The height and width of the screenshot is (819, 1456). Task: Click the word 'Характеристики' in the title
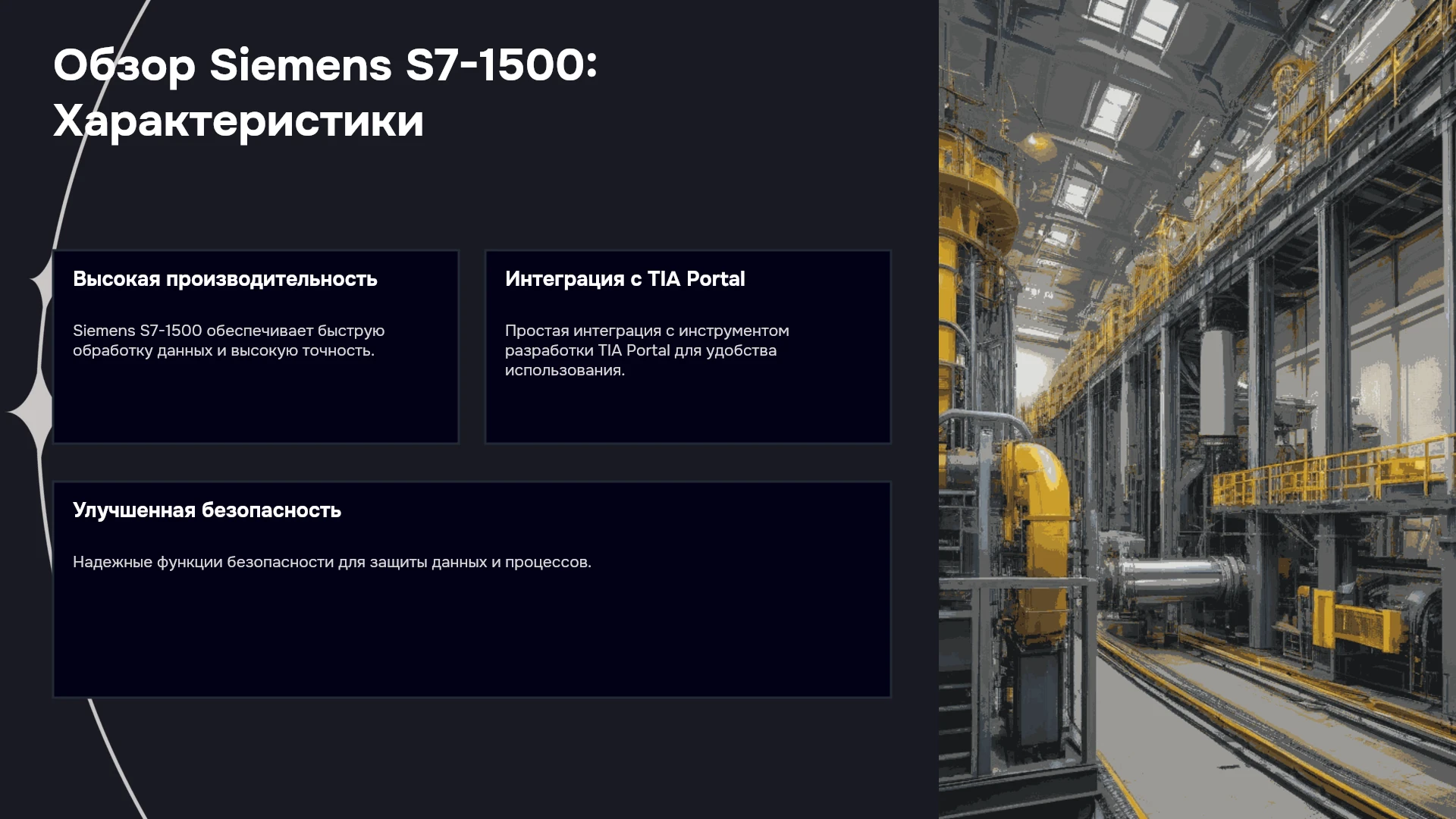(238, 121)
